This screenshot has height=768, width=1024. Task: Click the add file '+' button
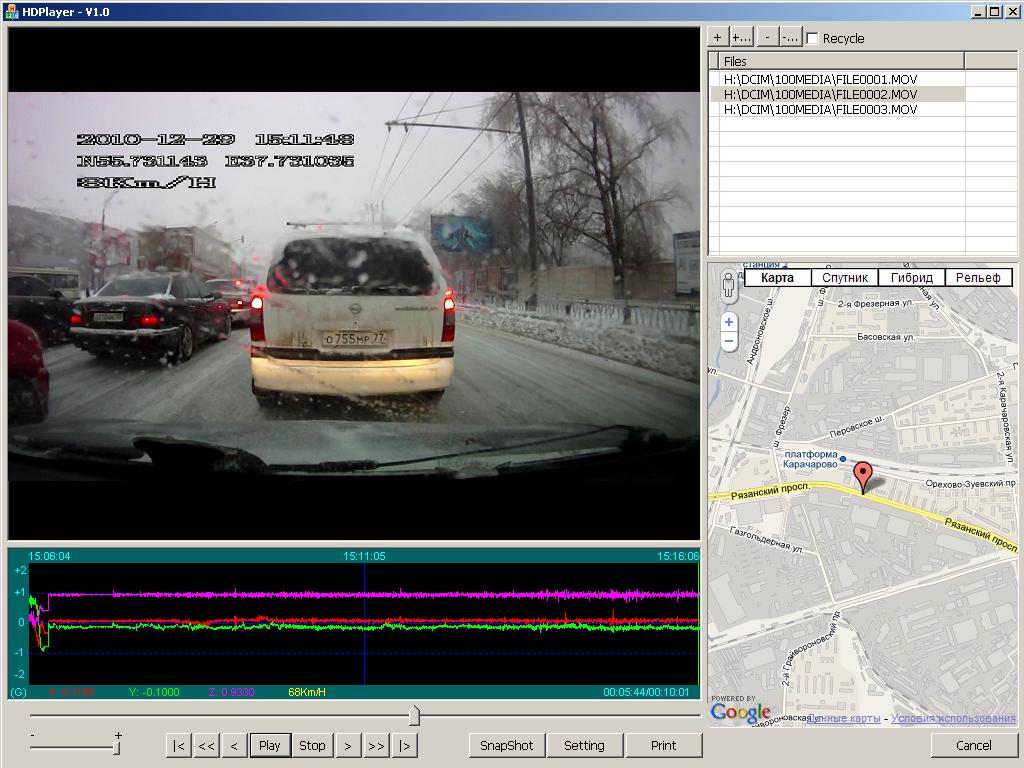[717, 38]
